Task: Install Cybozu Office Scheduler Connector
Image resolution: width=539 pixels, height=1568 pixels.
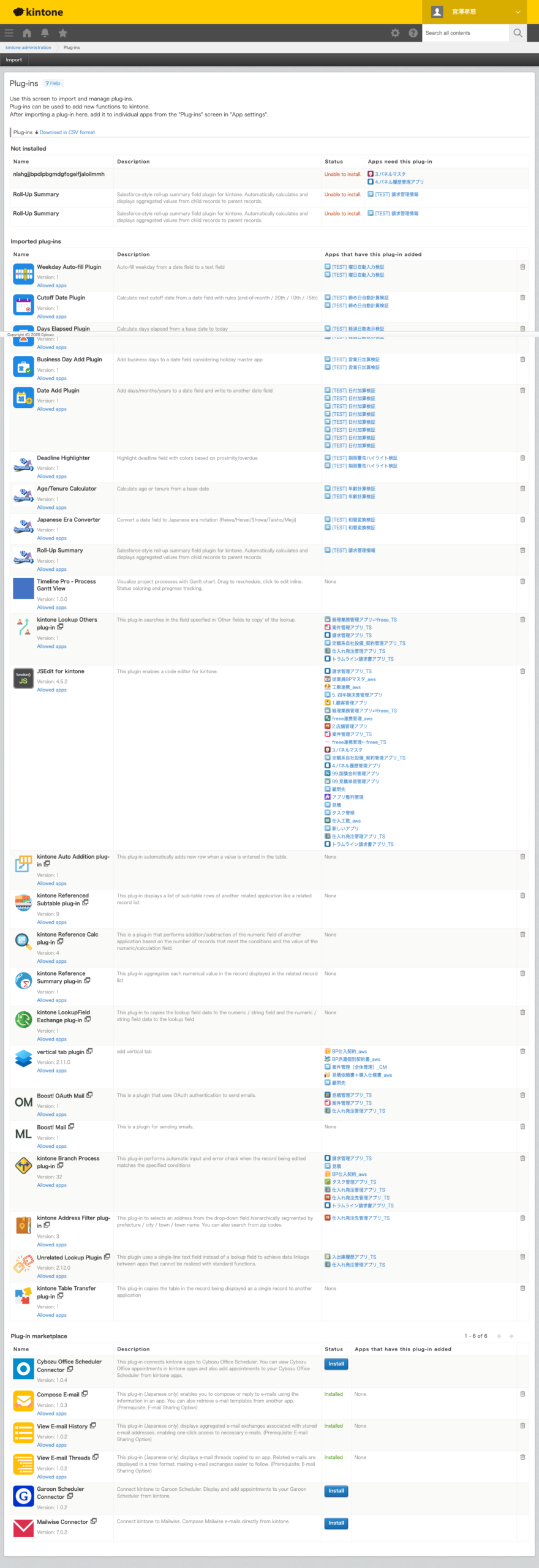Action: (336, 1364)
